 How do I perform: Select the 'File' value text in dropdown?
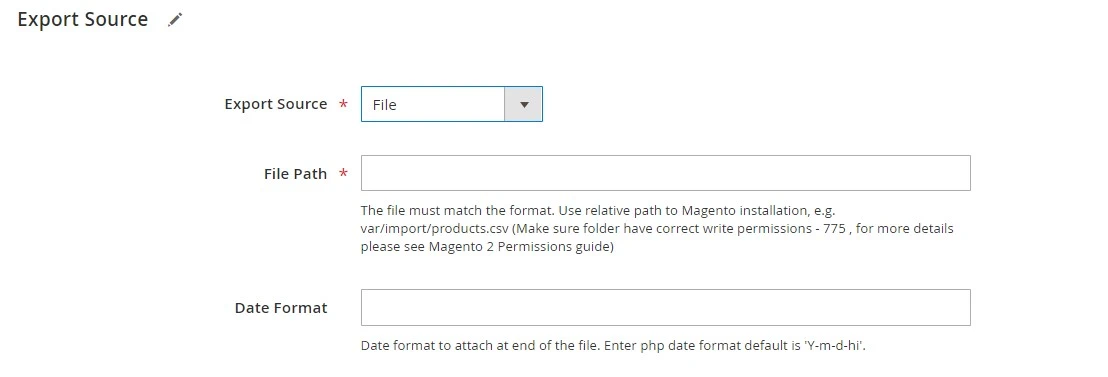point(384,105)
